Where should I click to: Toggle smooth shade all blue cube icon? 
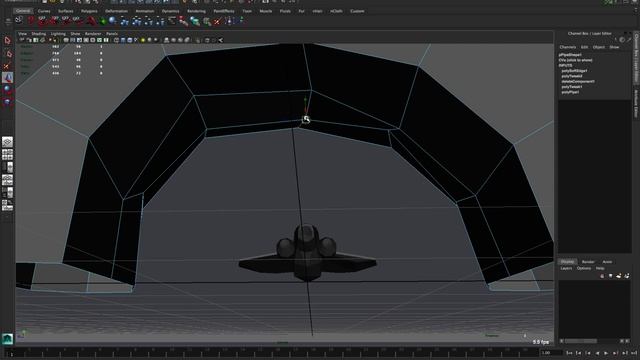pyautogui.click(x=123, y=40)
